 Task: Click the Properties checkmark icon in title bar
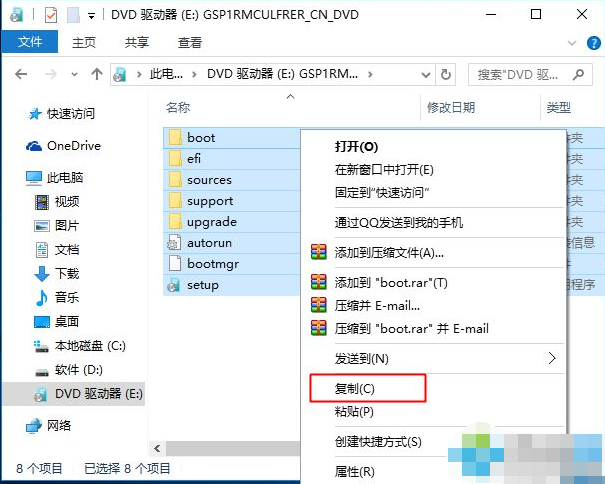pyautogui.click(x=51, y=15)
